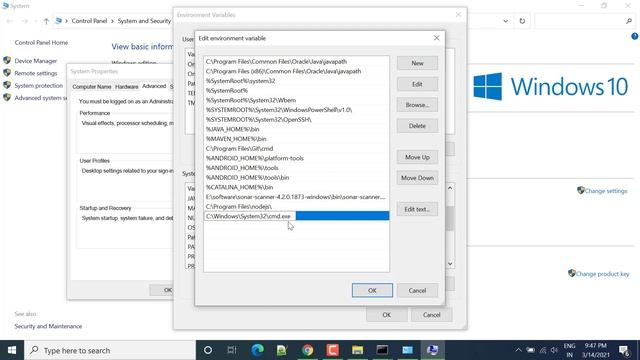Close the Edit environment variable dialog
This screenshot has width=640, height=360.
click(436, 38)
